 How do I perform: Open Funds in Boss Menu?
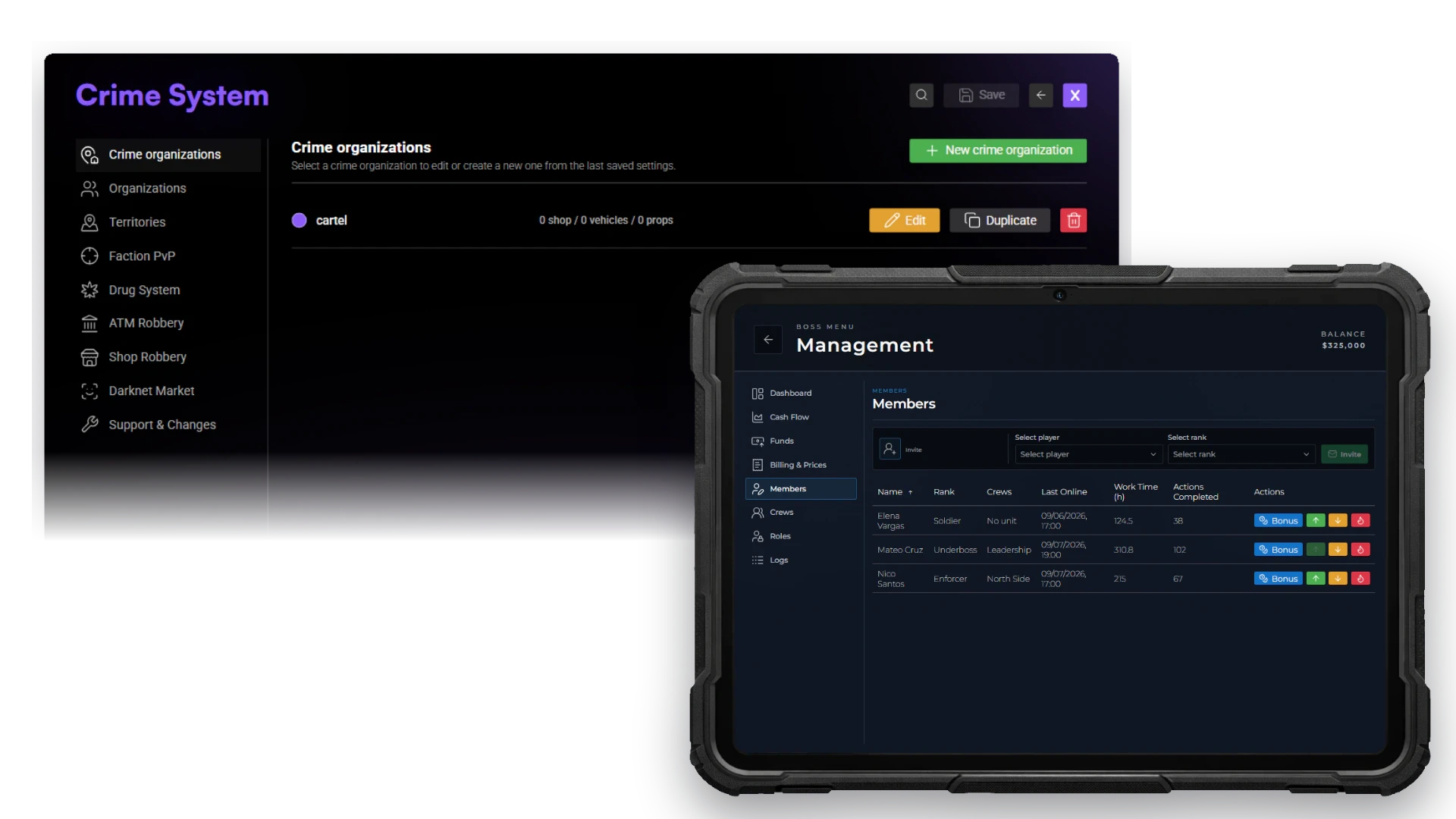(801, 441)
